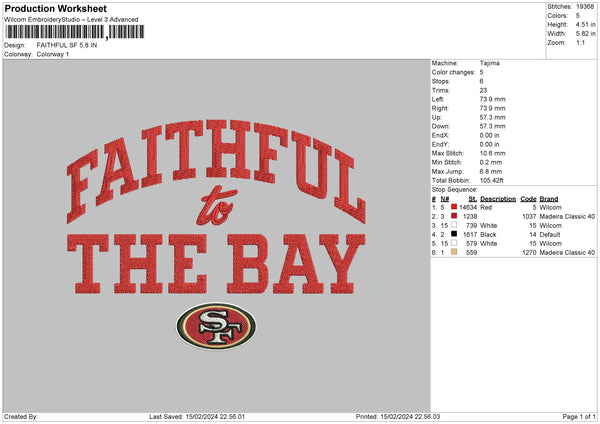Click the script "to" in the design
Image resolution: width=600 pixels, height=424 pixels.
coord(216,206)
